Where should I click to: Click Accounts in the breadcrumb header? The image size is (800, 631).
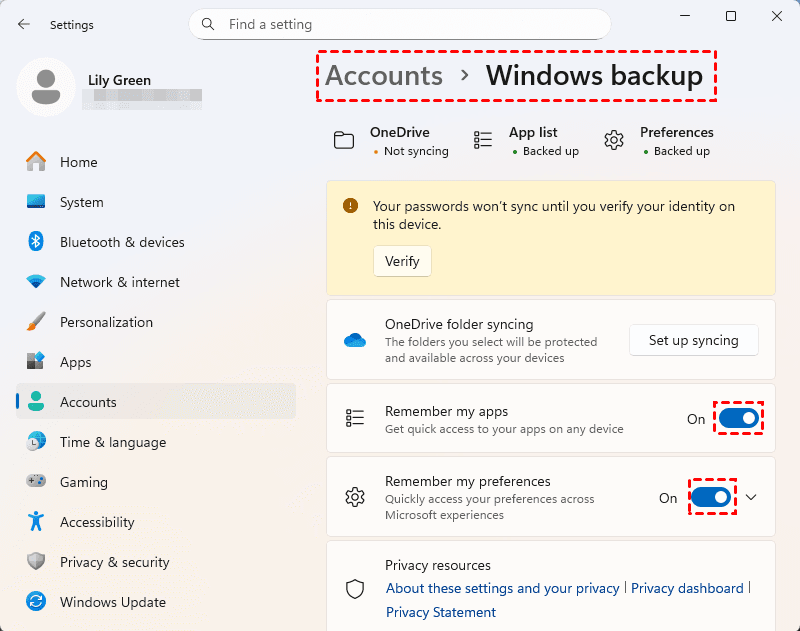[x=384, y=76]
